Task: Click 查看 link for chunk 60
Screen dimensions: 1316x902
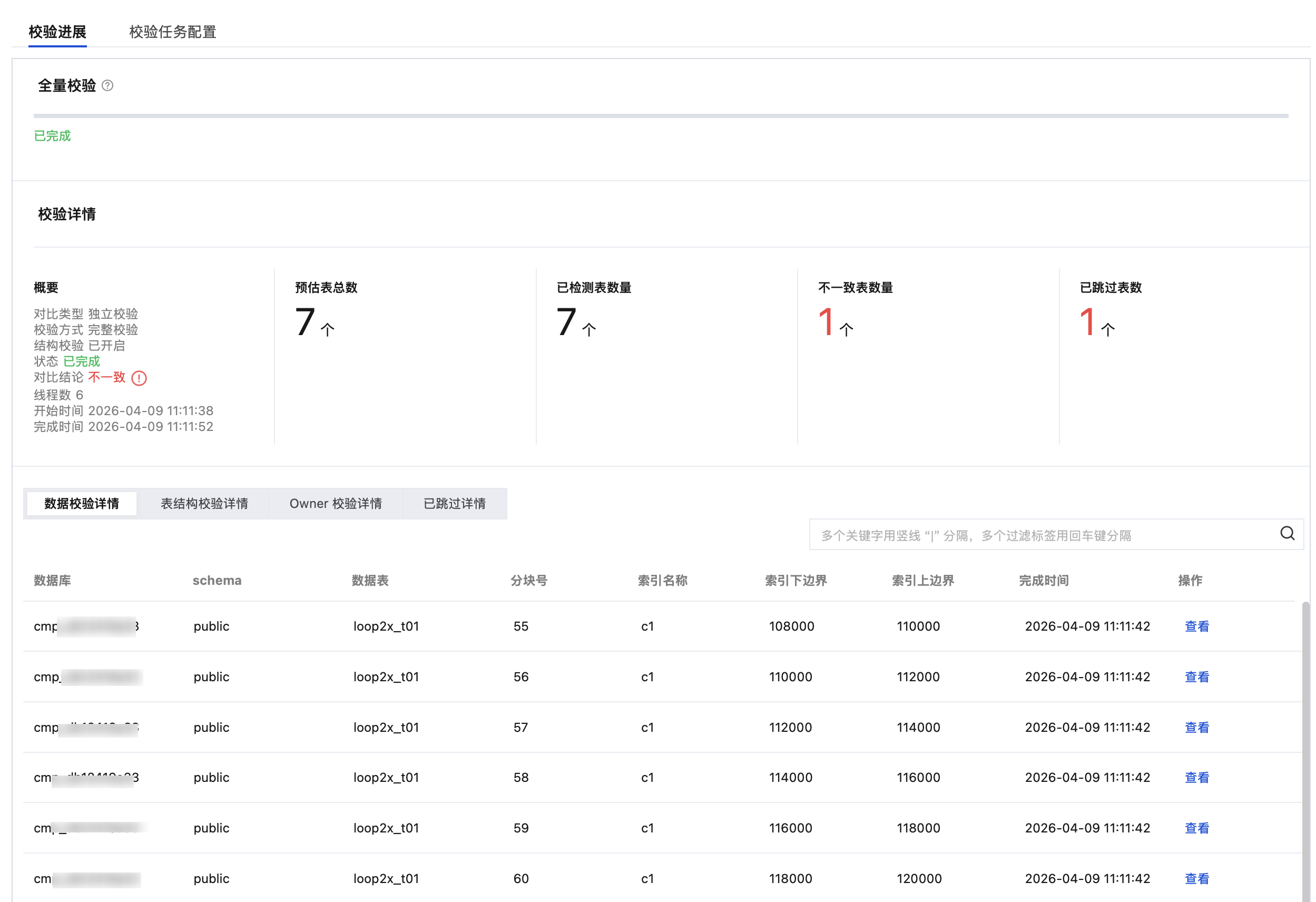Action: (x=1196, y=878)
